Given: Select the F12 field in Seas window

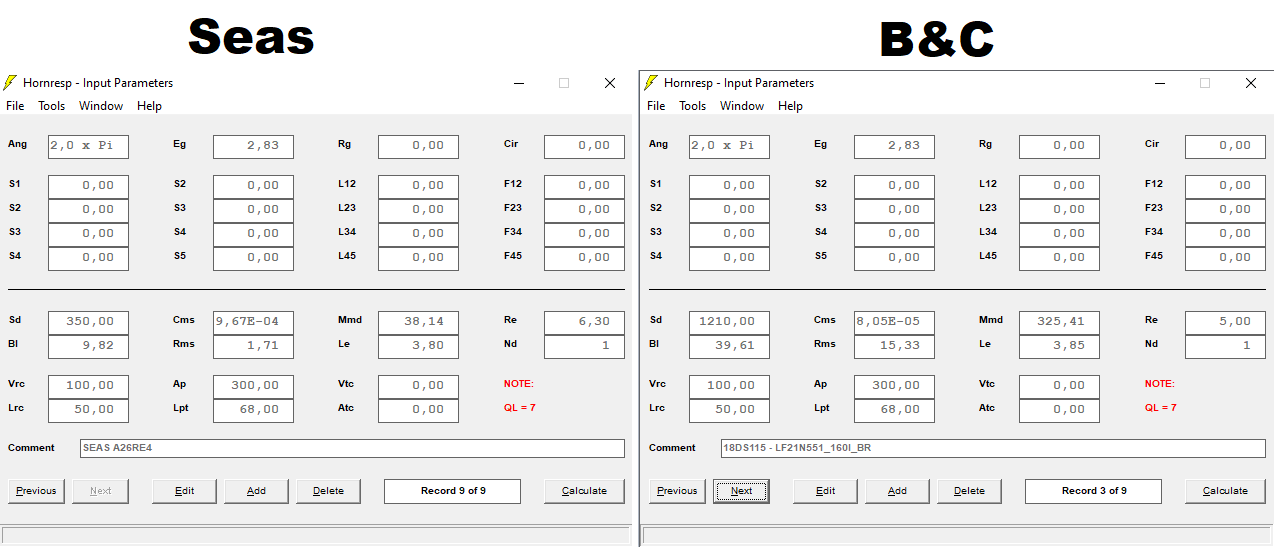Looking at the screenshot, I should tap(585, 186).
